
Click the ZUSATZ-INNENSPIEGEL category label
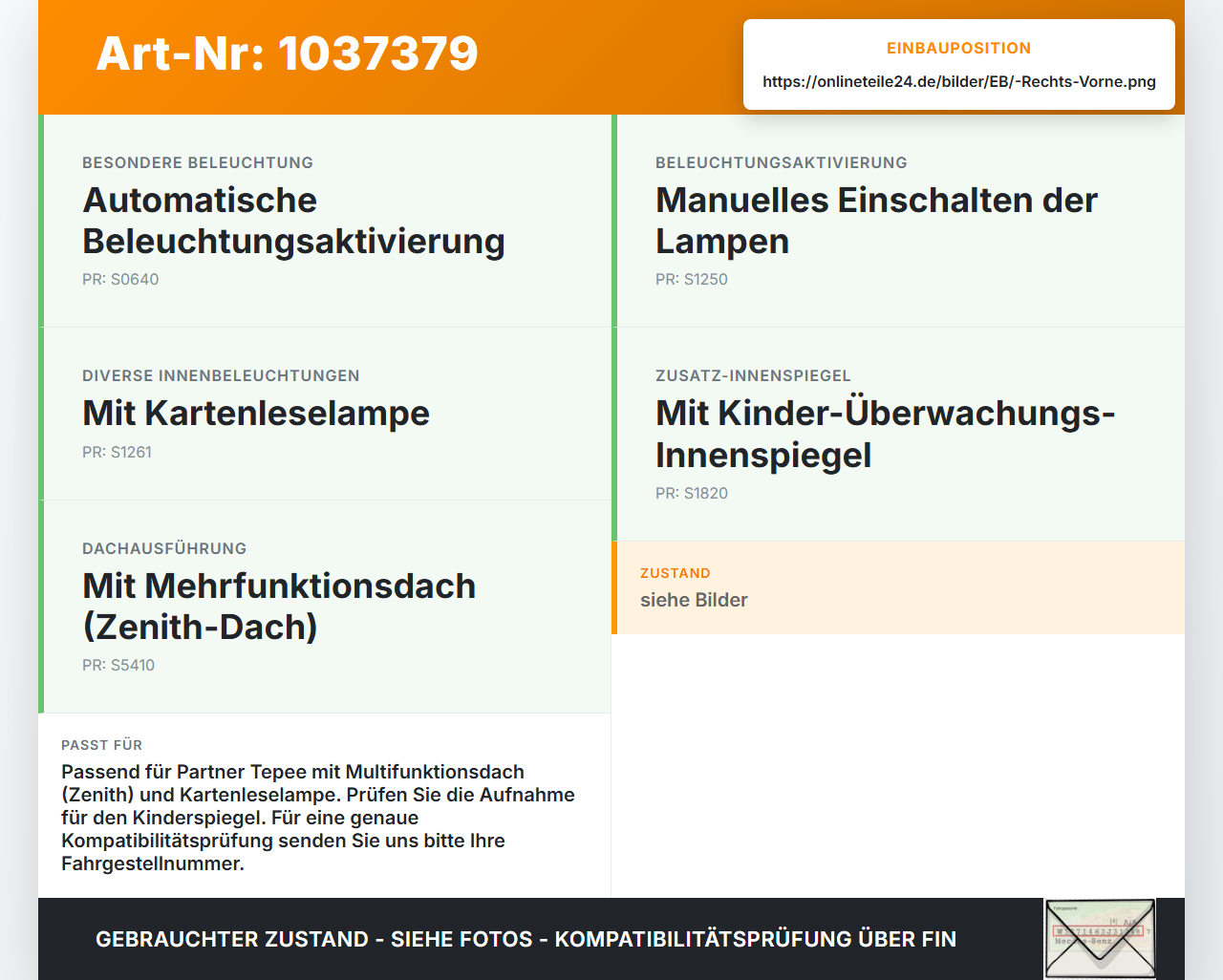[x=753, y=376]
